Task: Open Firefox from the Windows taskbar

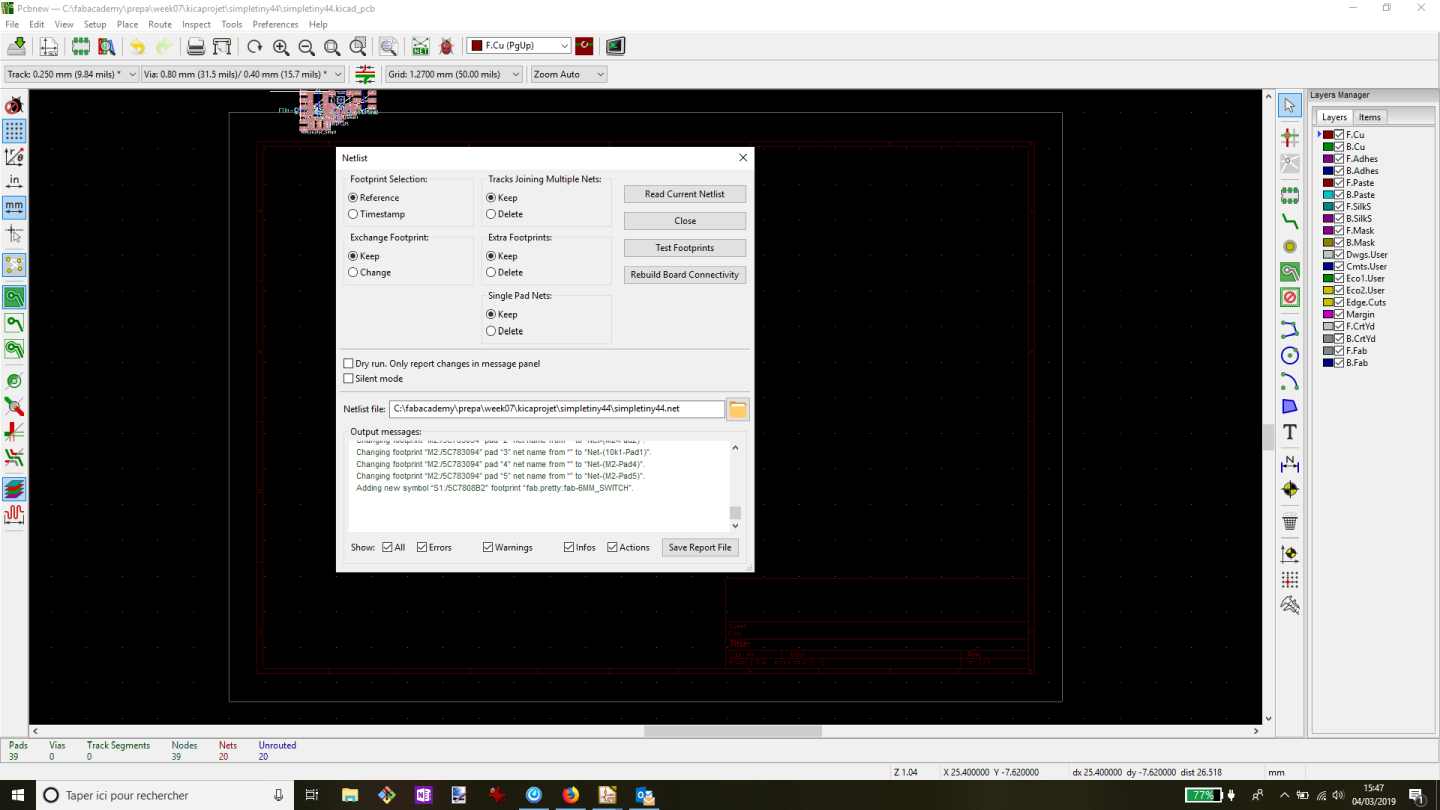Action: tap(570, 795)
